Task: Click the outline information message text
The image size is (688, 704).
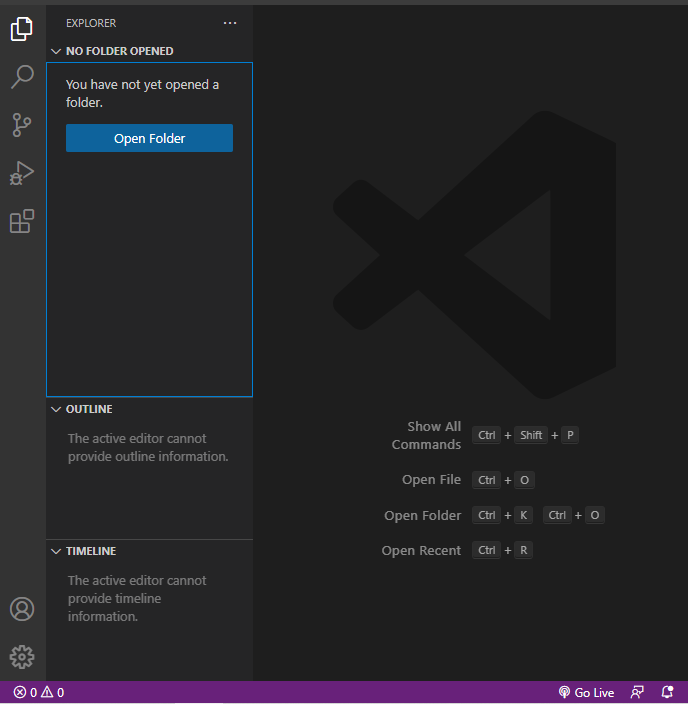Action: tap(148, 448)
